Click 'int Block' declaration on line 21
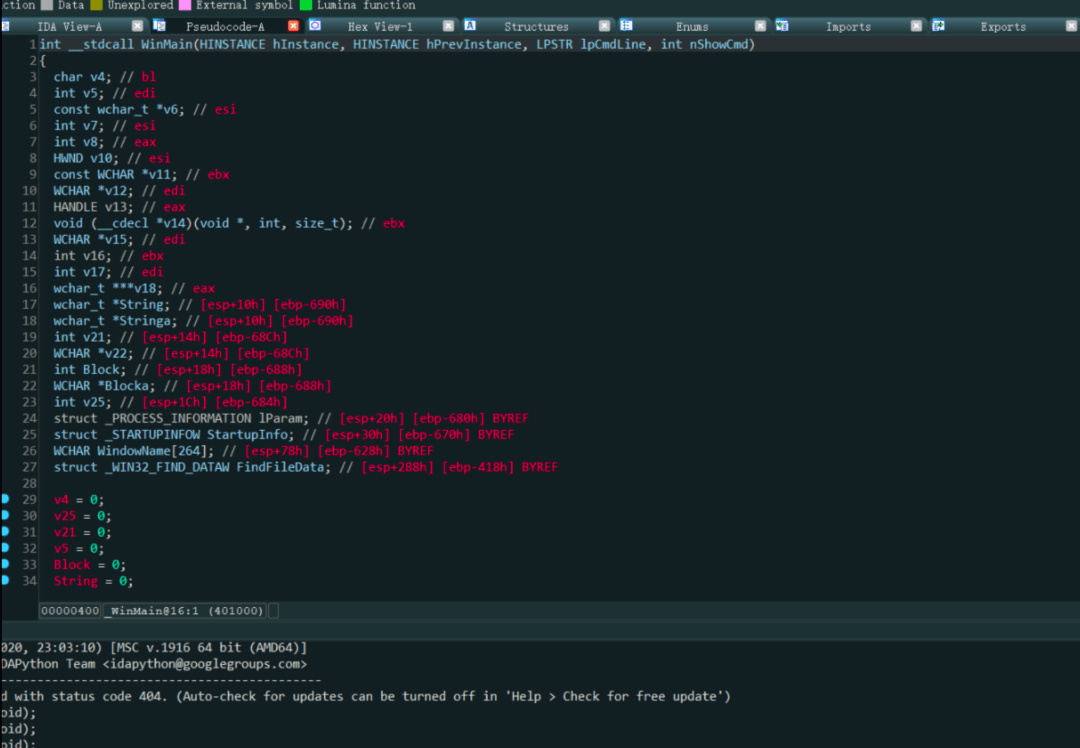The width and height of the screenshot is (1080, 748). [x=90, y=370]
